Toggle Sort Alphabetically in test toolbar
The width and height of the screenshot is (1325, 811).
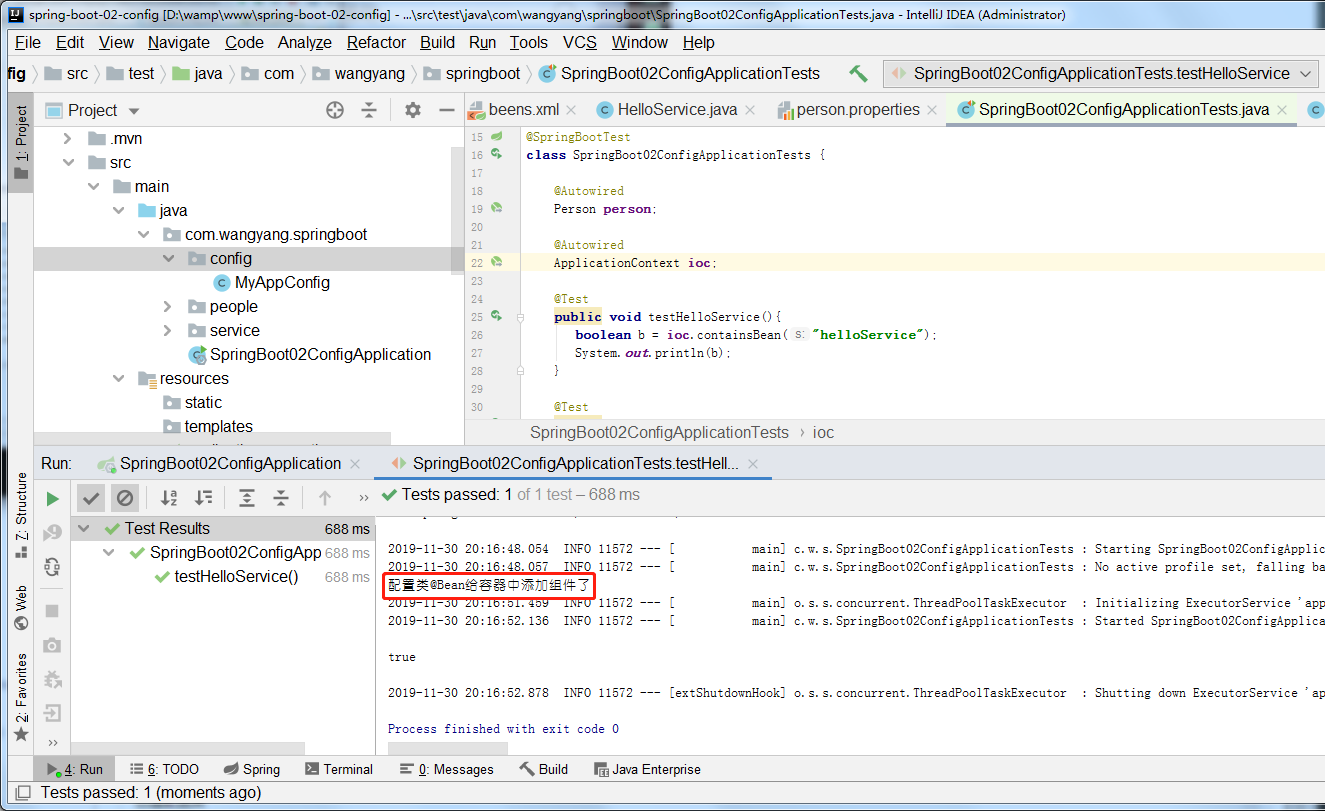pos(169,497)
